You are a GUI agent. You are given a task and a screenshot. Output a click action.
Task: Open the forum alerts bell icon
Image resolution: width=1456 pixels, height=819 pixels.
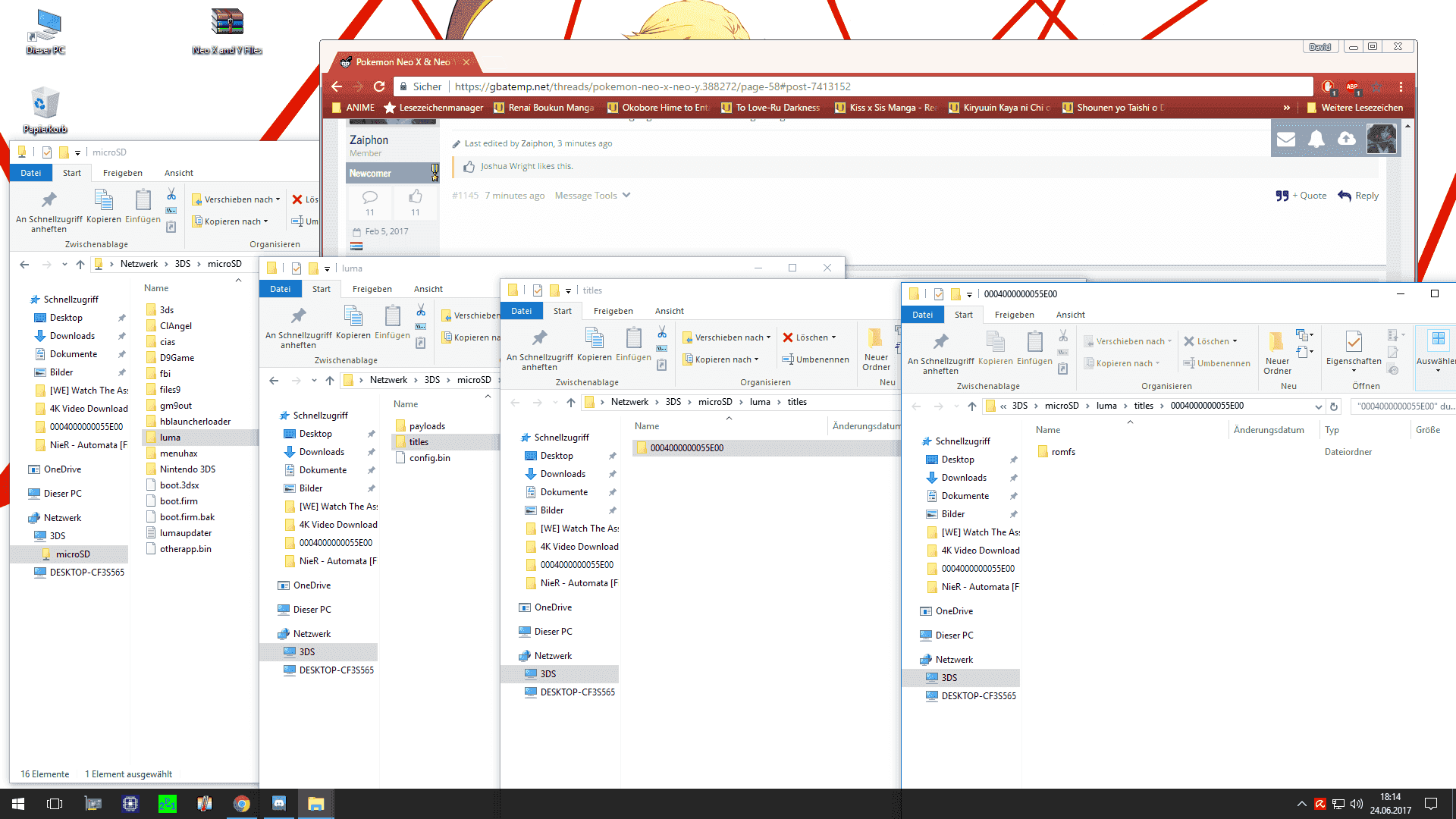pos(1316,139)
